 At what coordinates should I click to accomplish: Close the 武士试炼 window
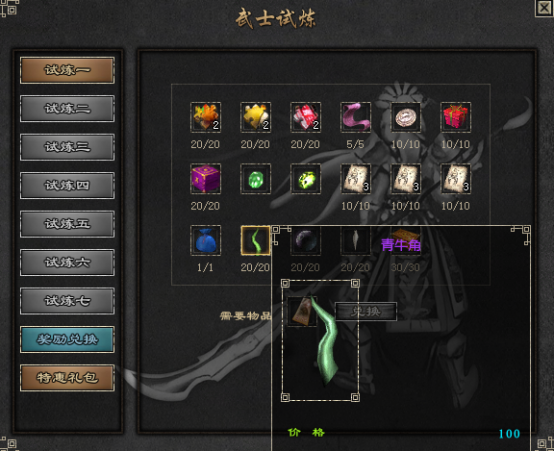tap(544, 8)
